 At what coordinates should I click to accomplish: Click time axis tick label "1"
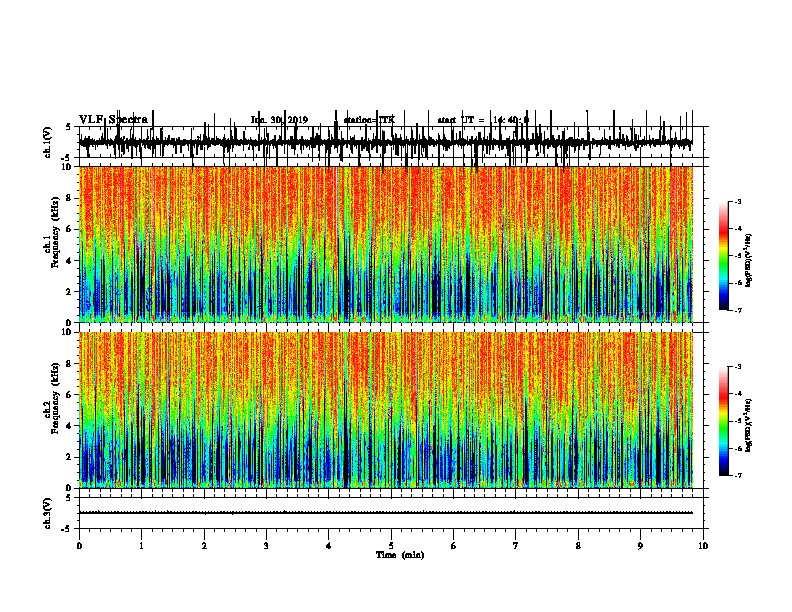(141, 546)
